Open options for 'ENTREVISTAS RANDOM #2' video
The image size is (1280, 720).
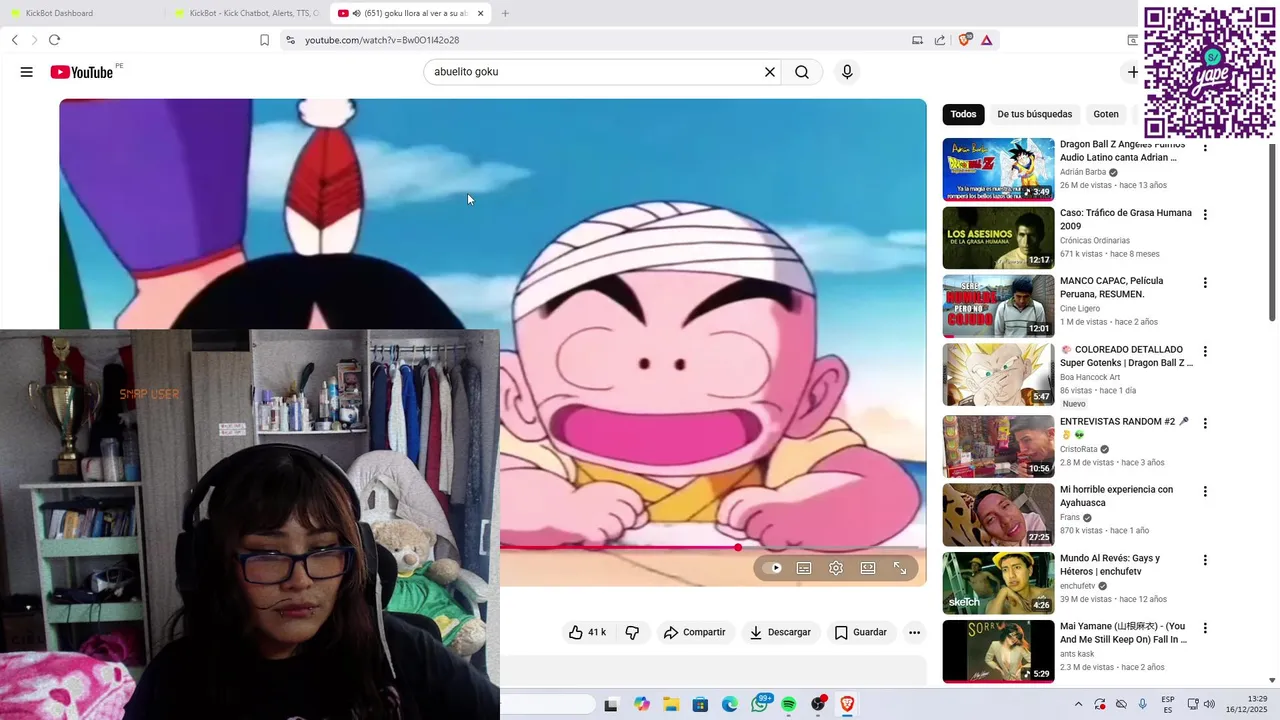[x=1205, y=423]
